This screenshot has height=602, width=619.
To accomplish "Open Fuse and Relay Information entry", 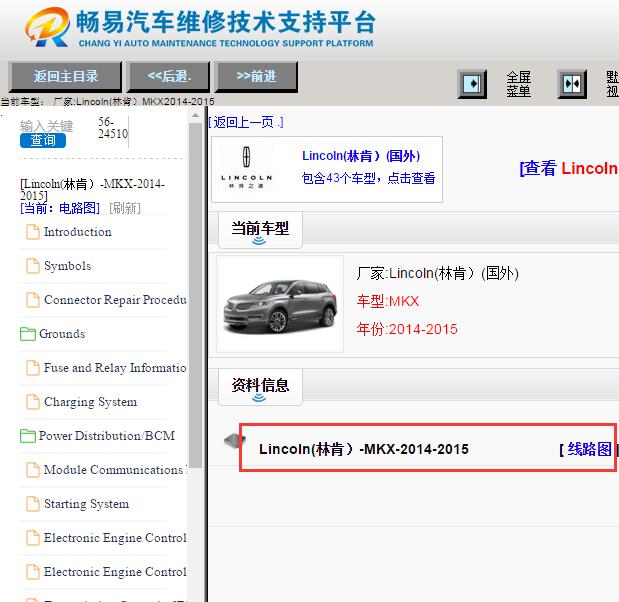I will tap(115, 368).
